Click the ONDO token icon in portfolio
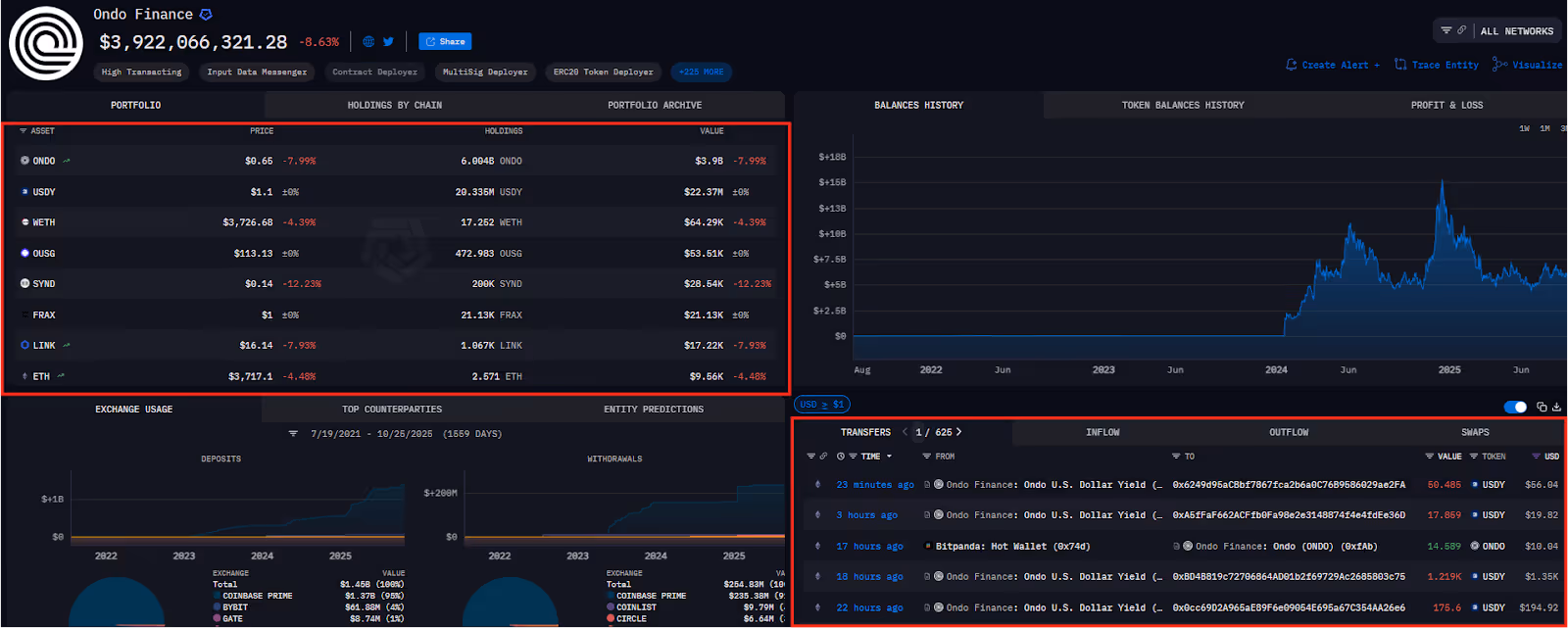This screenshot has height=628, width=1568. 24,161
